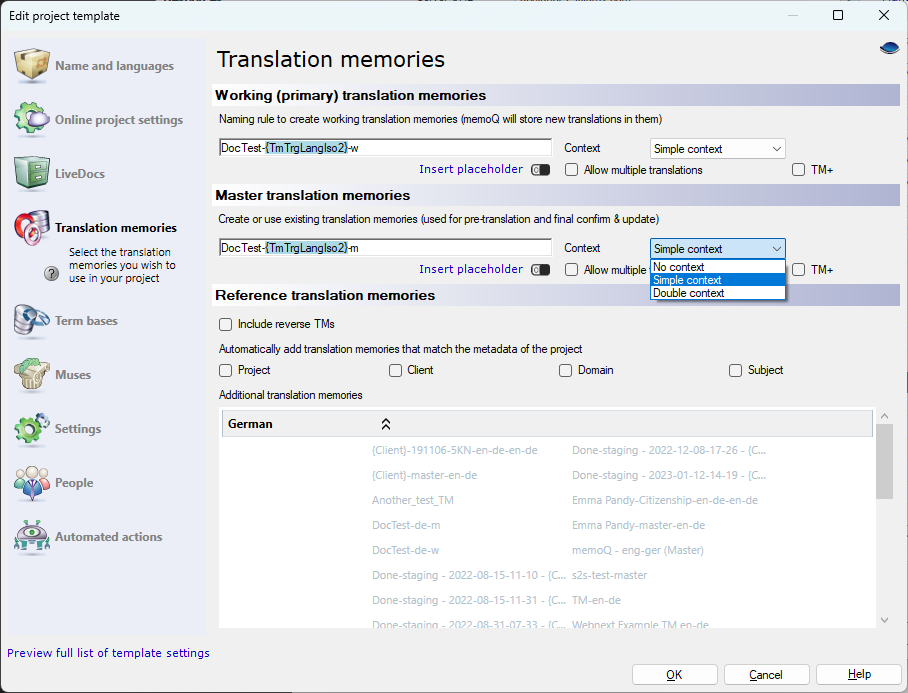Click the Term bases sidebar icon
908x693 pixels.
pos(32,321)
